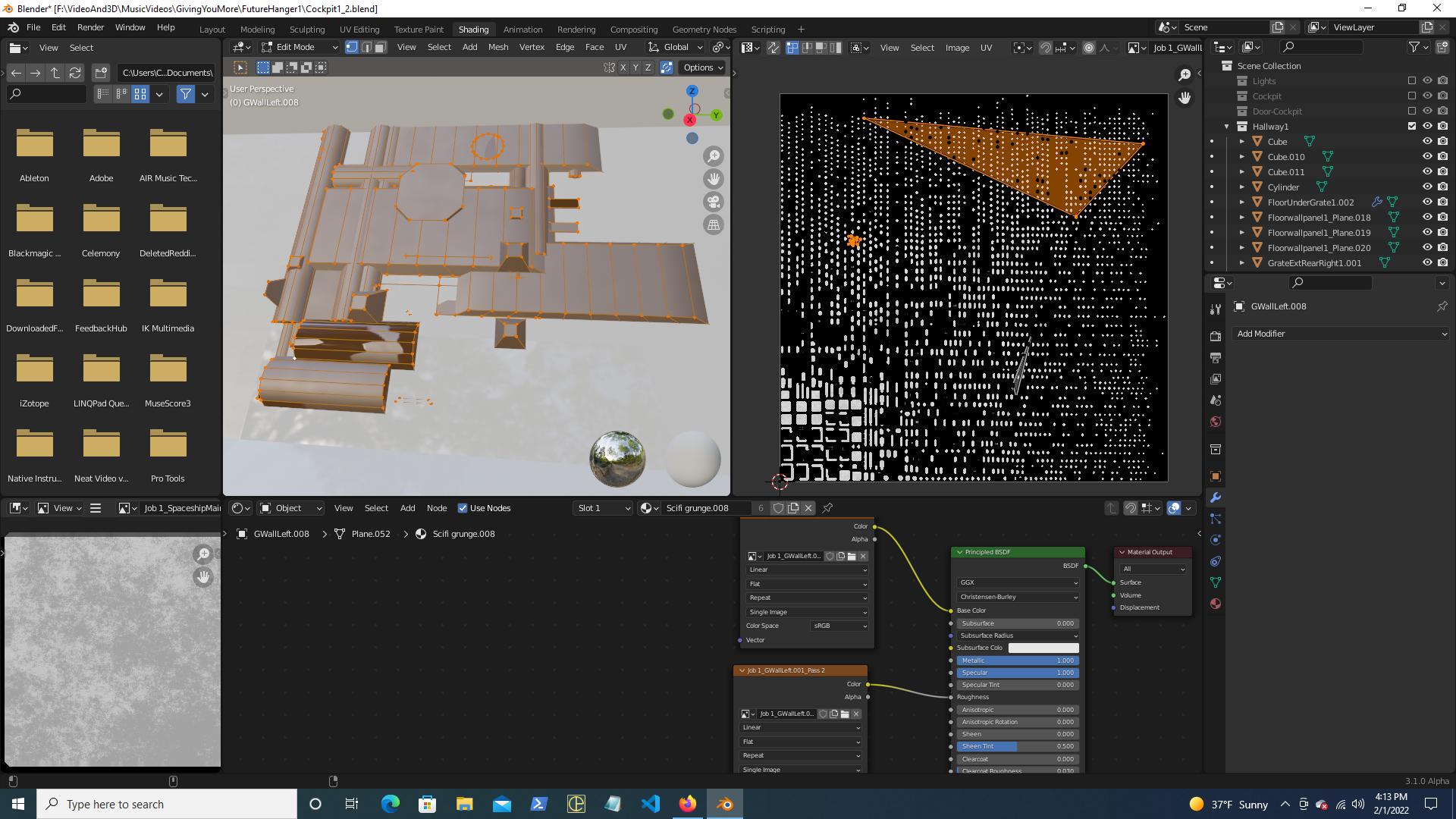Open Node menu in shader editor
Screen dimensions: 1456x819
pyautogui.click(x=437, y=508)
